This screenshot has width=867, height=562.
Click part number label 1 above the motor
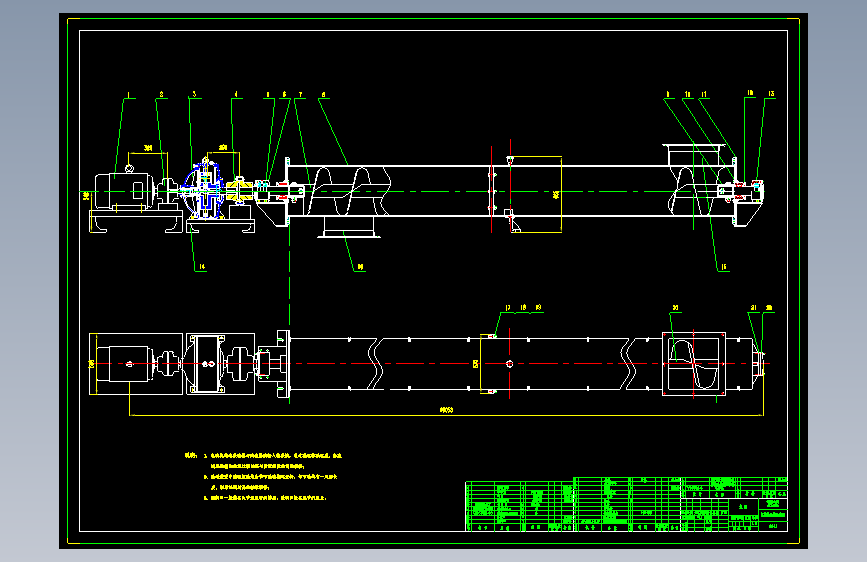coord(128,95)
